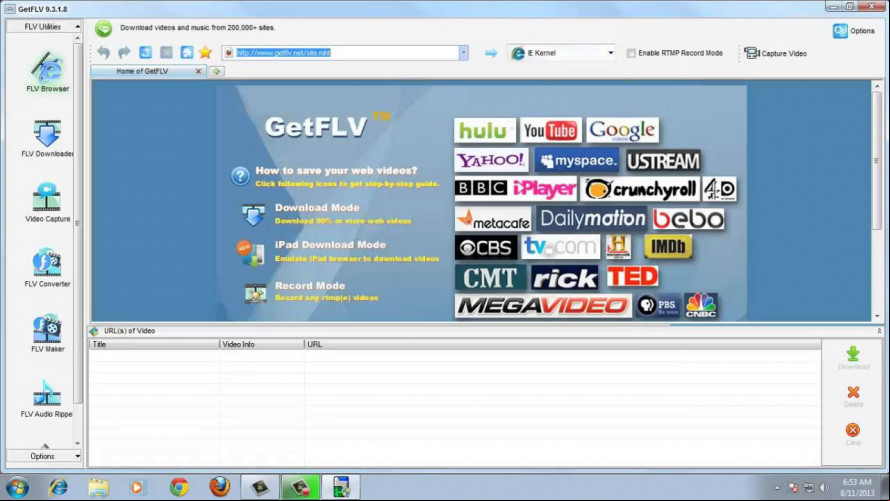Click the Delete orange X button

coord(853,396)
